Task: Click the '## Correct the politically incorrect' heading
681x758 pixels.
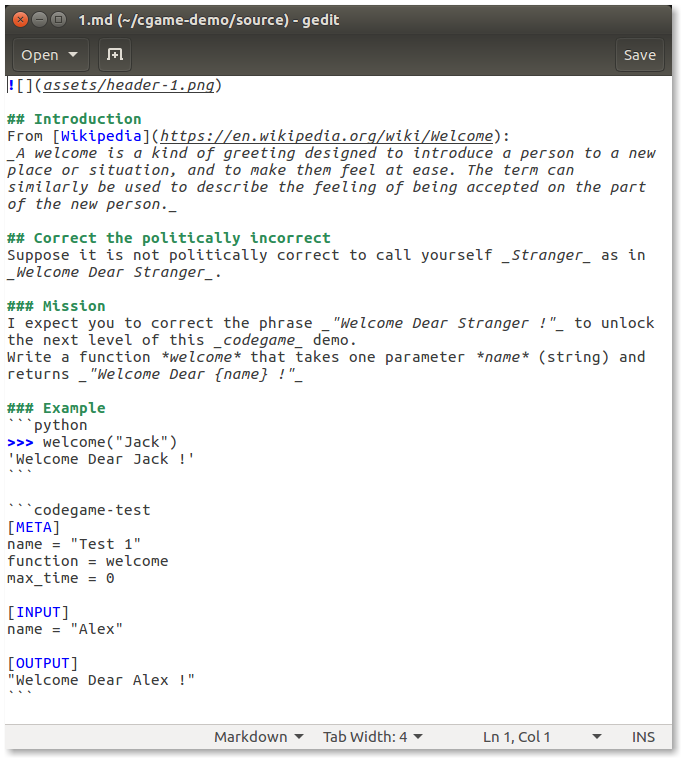Action: pos(169,238)
